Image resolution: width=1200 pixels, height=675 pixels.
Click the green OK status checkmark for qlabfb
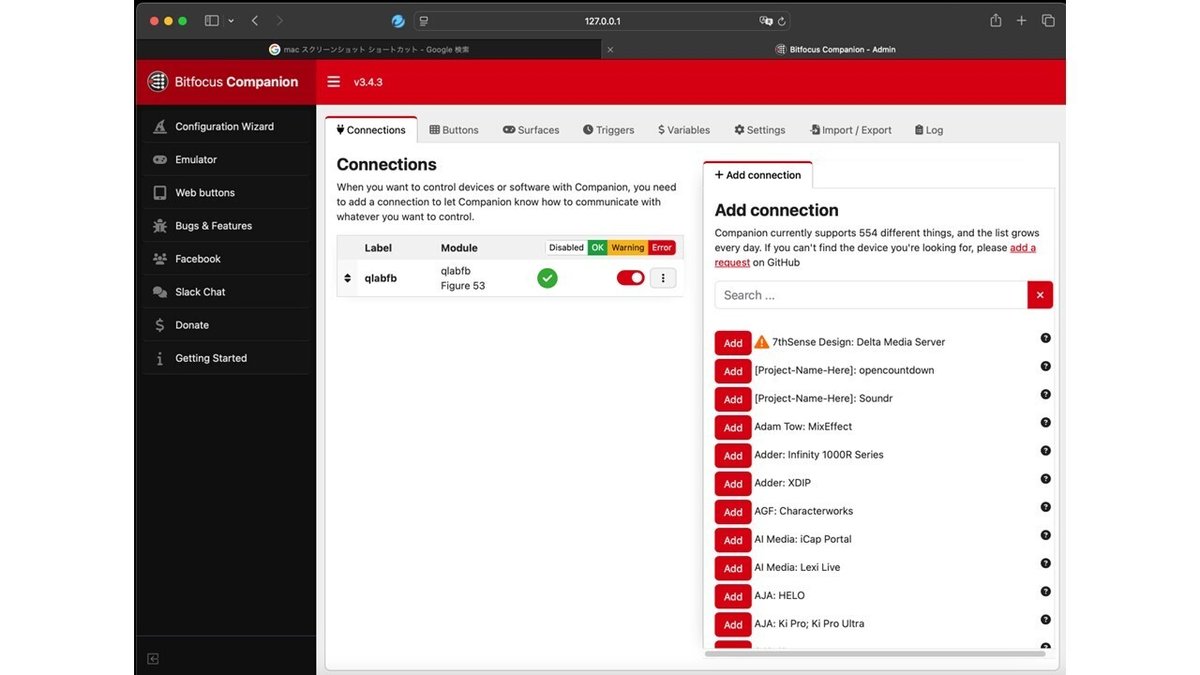[x=547, y=278]
